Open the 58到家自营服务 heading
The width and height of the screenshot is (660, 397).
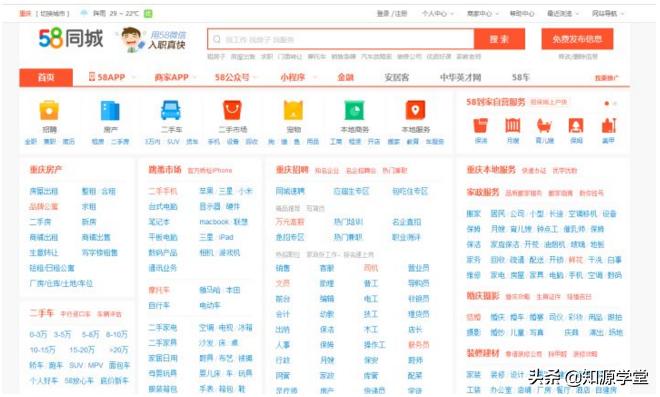pos(496,101)
